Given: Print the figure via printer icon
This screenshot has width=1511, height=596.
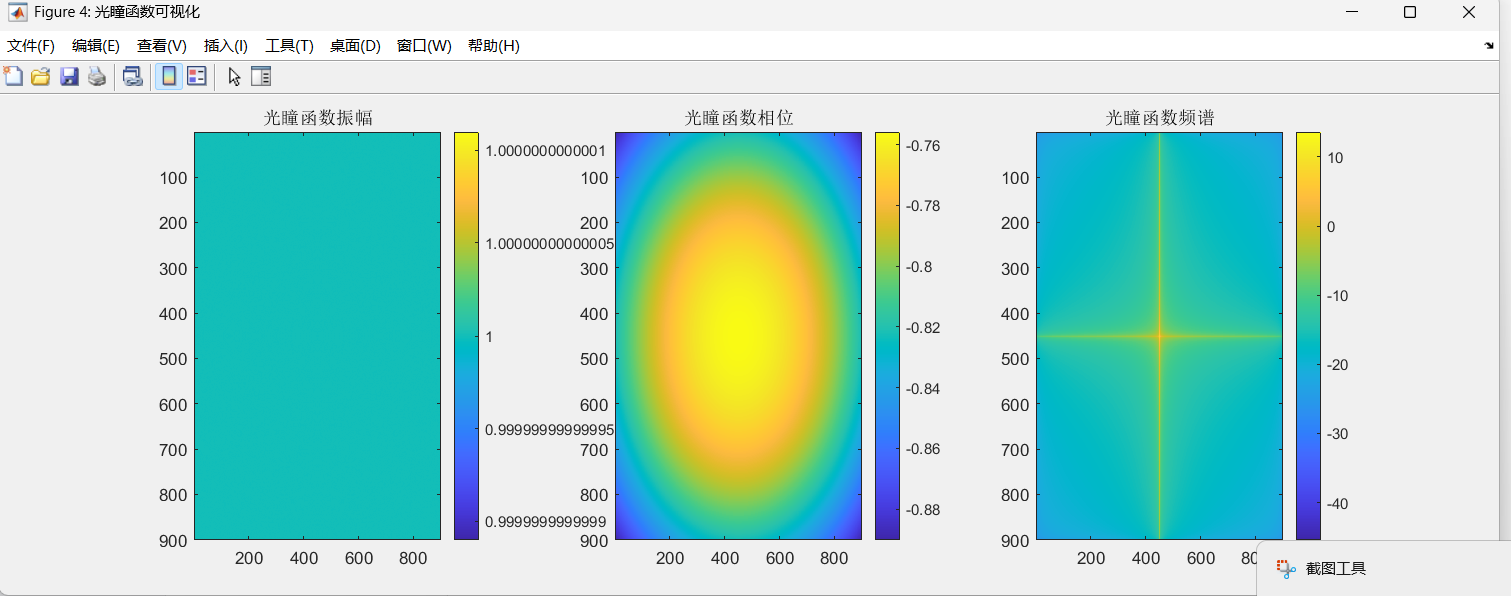Looking at the screenshot, I should (x=97, y=76).
